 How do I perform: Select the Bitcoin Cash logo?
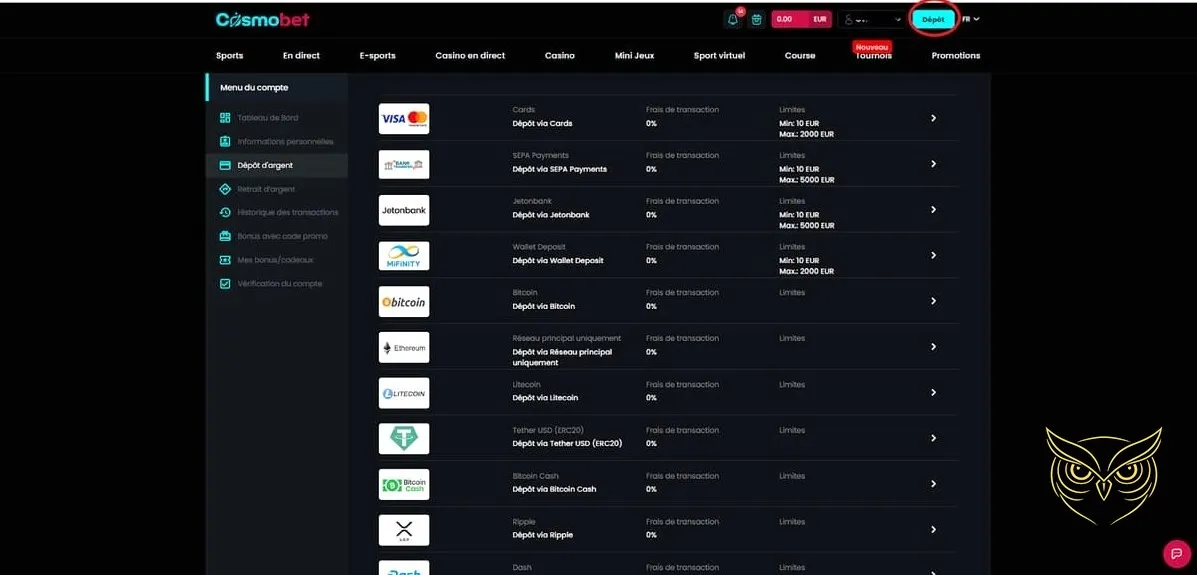coord(404,484)
